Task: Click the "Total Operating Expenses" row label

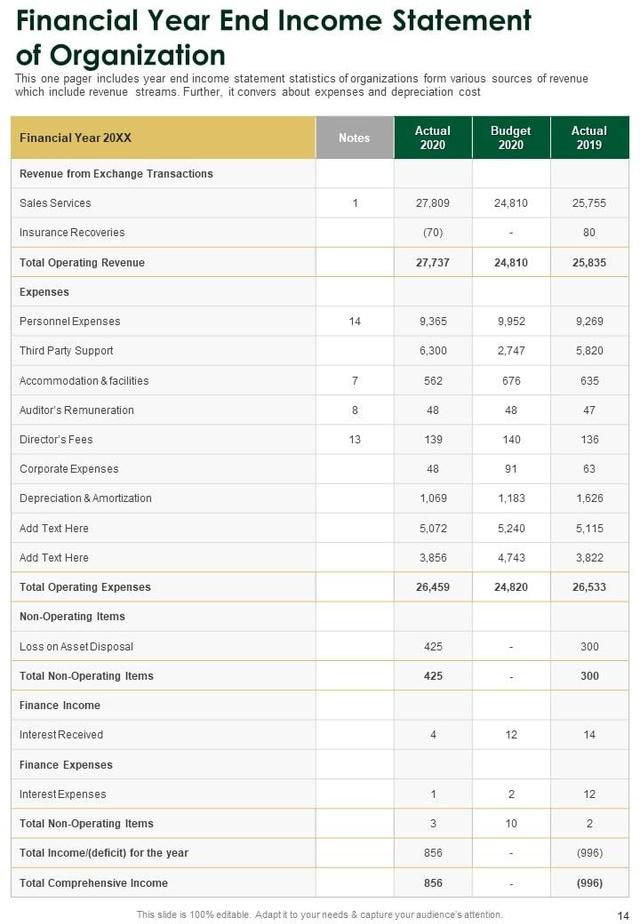Action: point(85,587)
